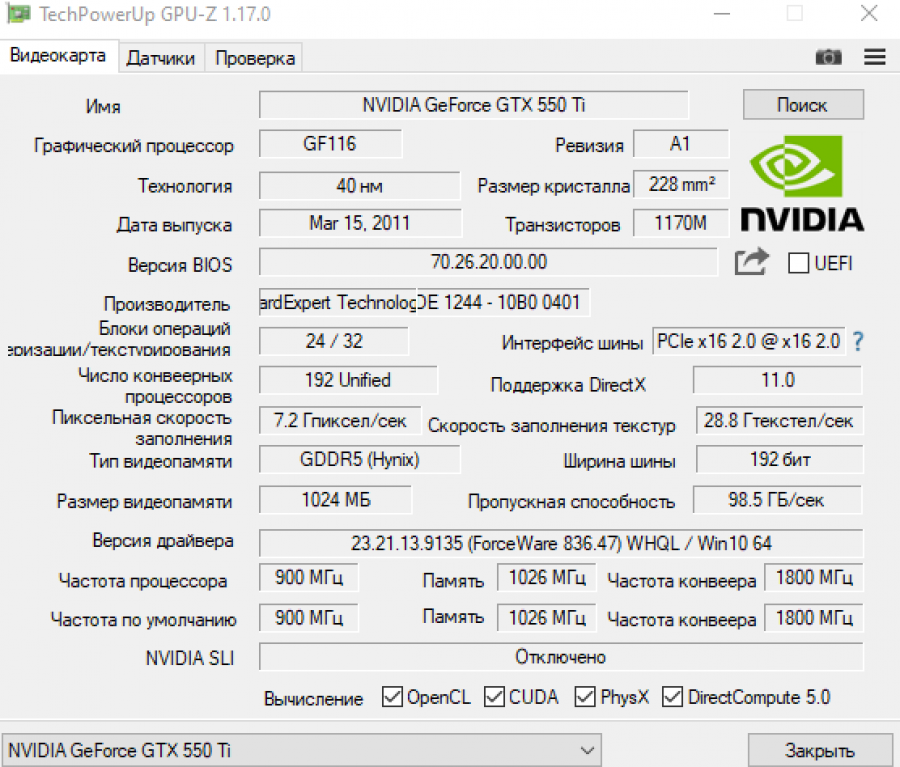Click the GPU-Z icon in the title bar
Viewport: 900px width, 767px height.
[16, 14]
